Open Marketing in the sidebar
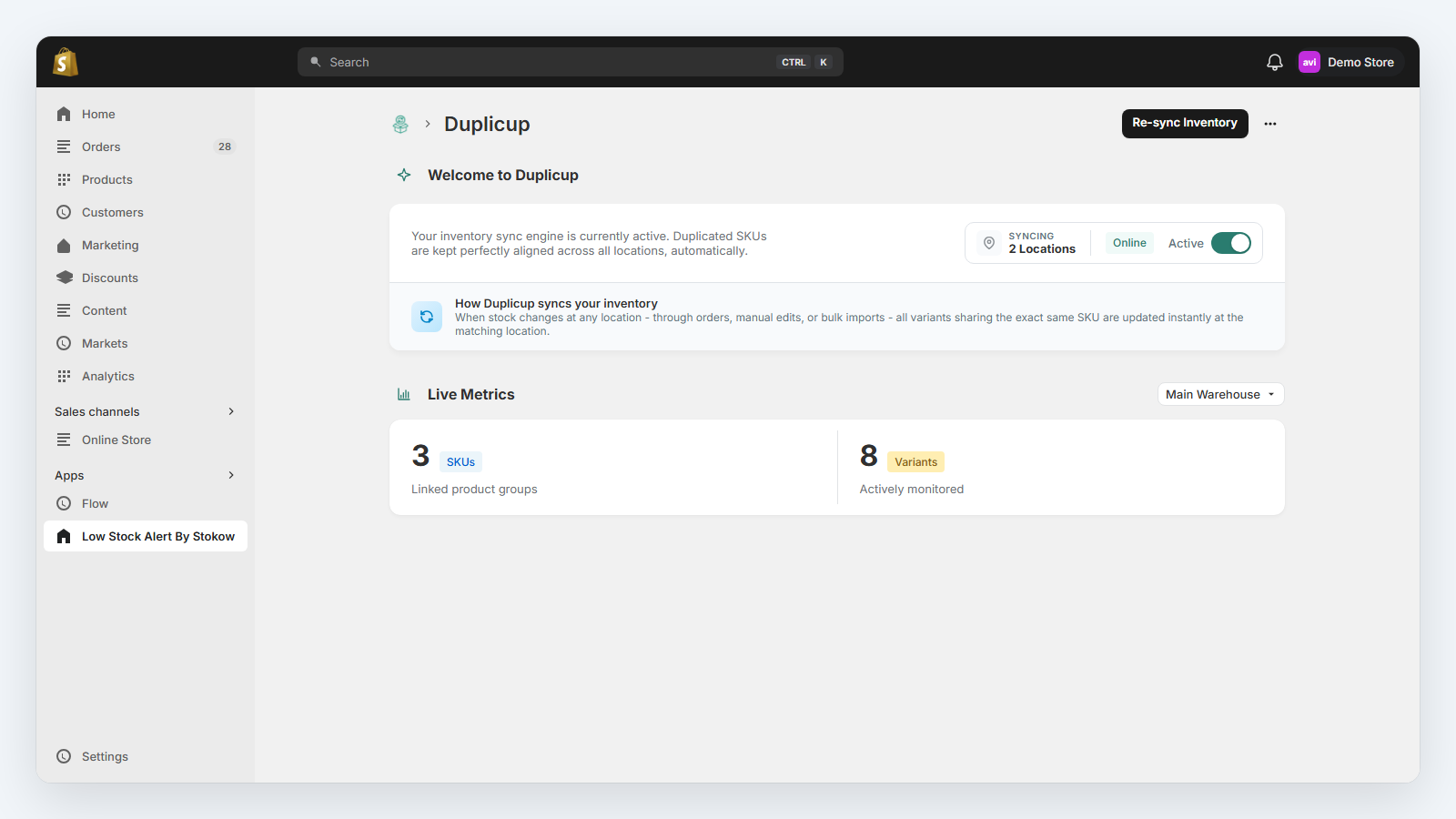The height and width of the screenshot is (819, 1456). [x=146, y=245]
